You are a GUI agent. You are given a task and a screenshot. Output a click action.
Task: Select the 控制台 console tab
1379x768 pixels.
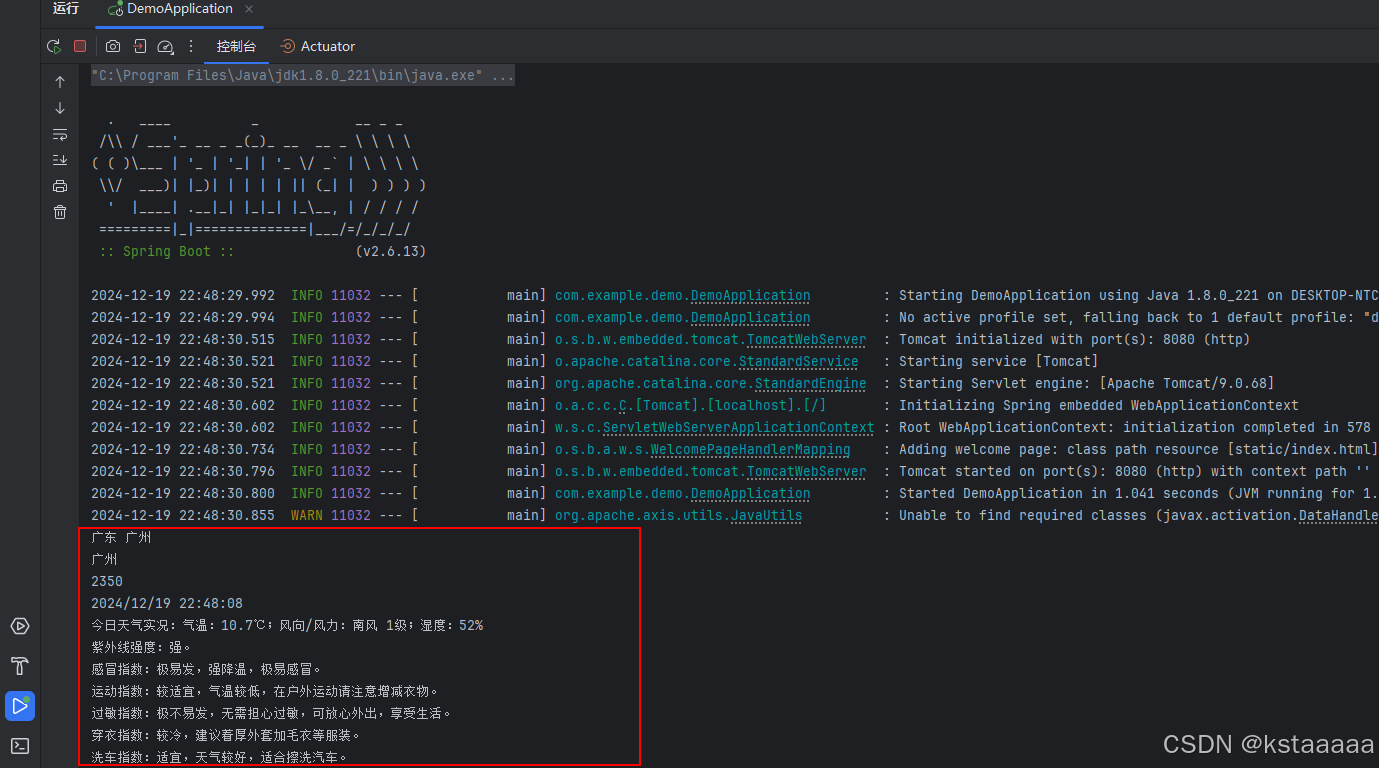pos(236,46)
